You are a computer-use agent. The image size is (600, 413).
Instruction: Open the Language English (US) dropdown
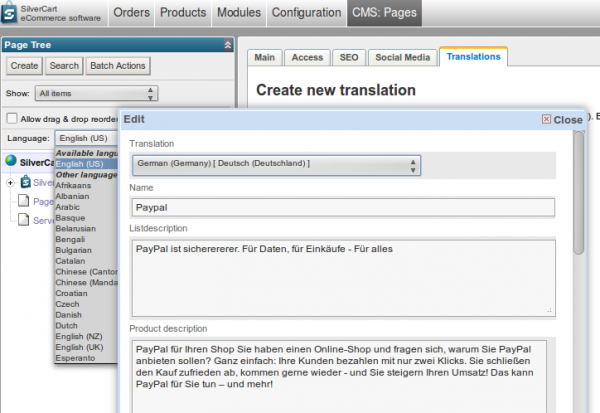[x=86, y=138]
